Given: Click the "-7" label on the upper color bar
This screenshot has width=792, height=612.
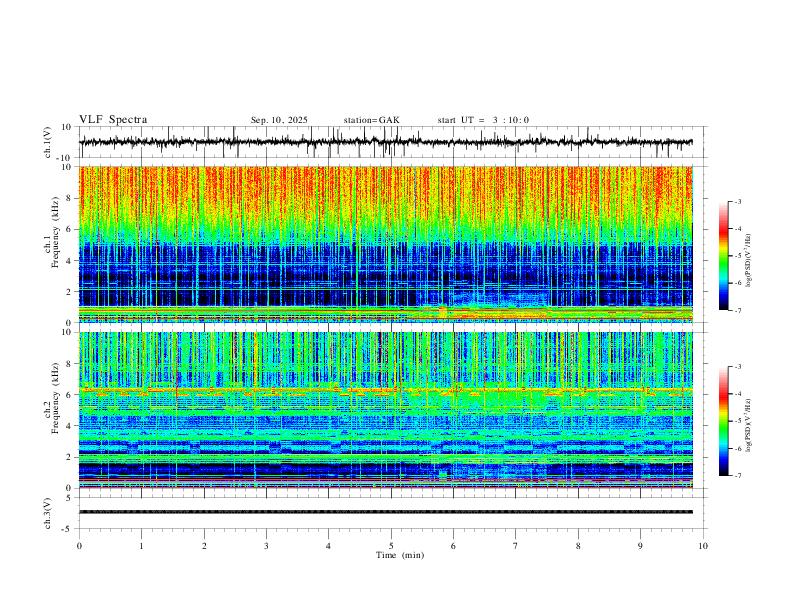Looking at the screenshot, I should pos(738,311).
